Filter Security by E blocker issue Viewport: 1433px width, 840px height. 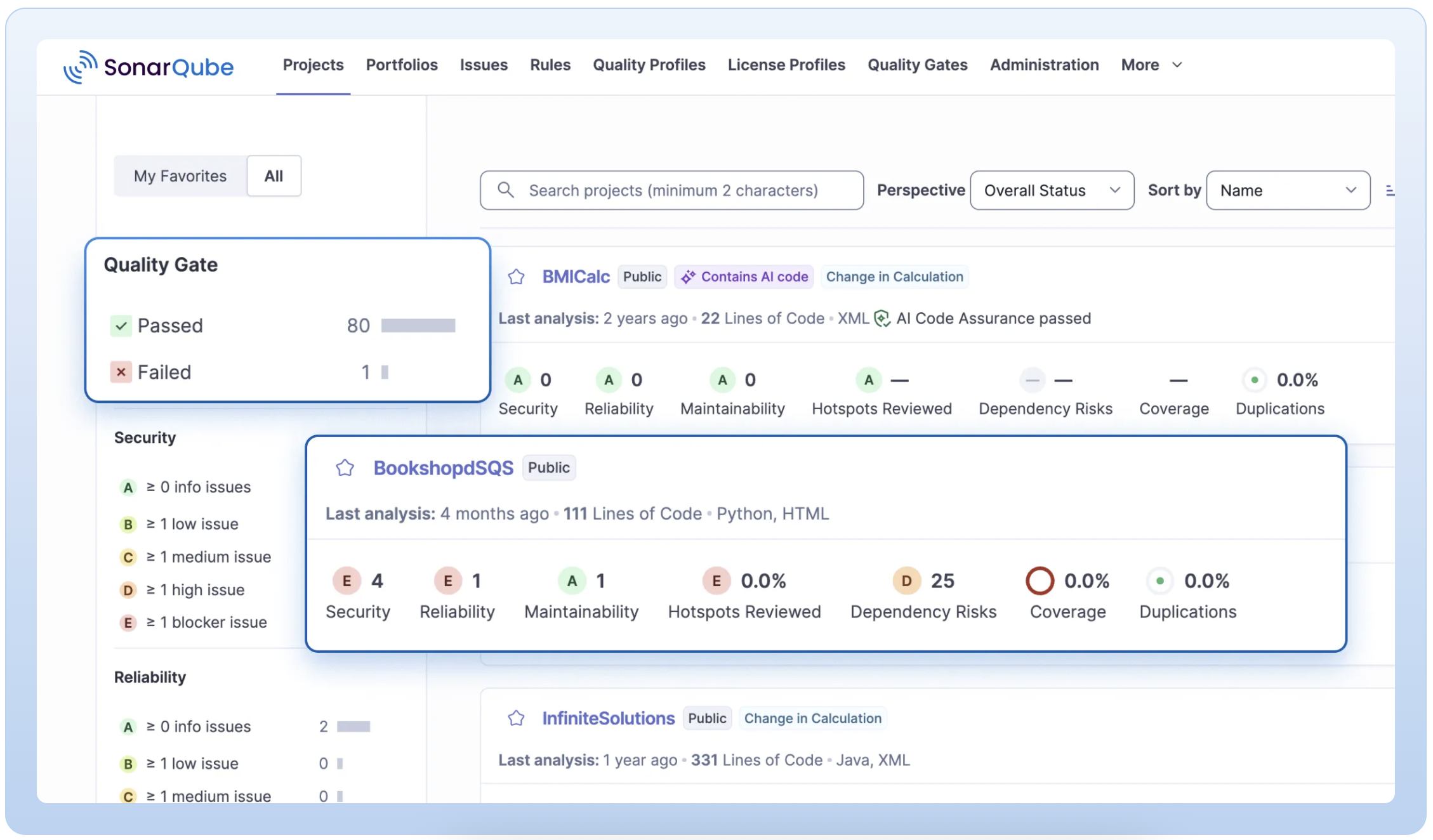[x=194, y=622]
